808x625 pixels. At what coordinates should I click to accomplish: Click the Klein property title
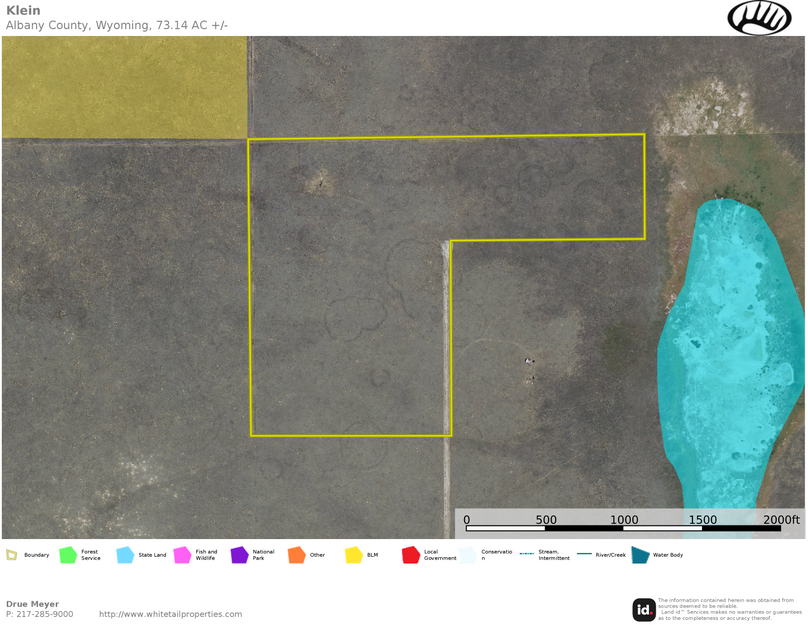(23, 10)
